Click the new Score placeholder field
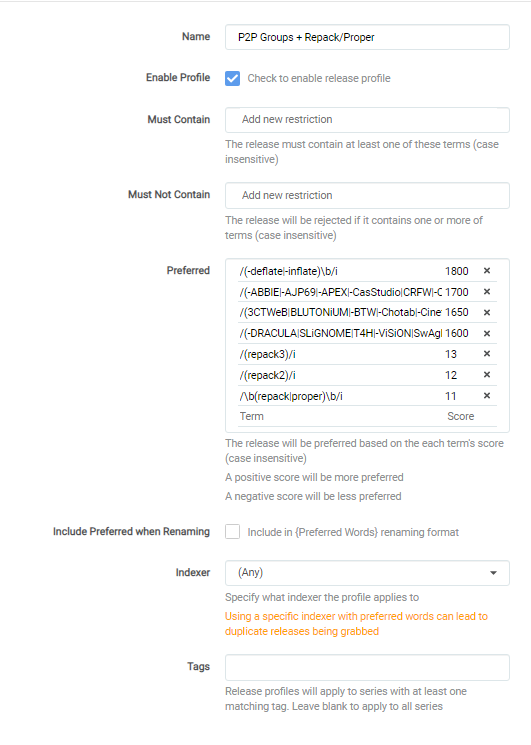 tap(462, 416)
